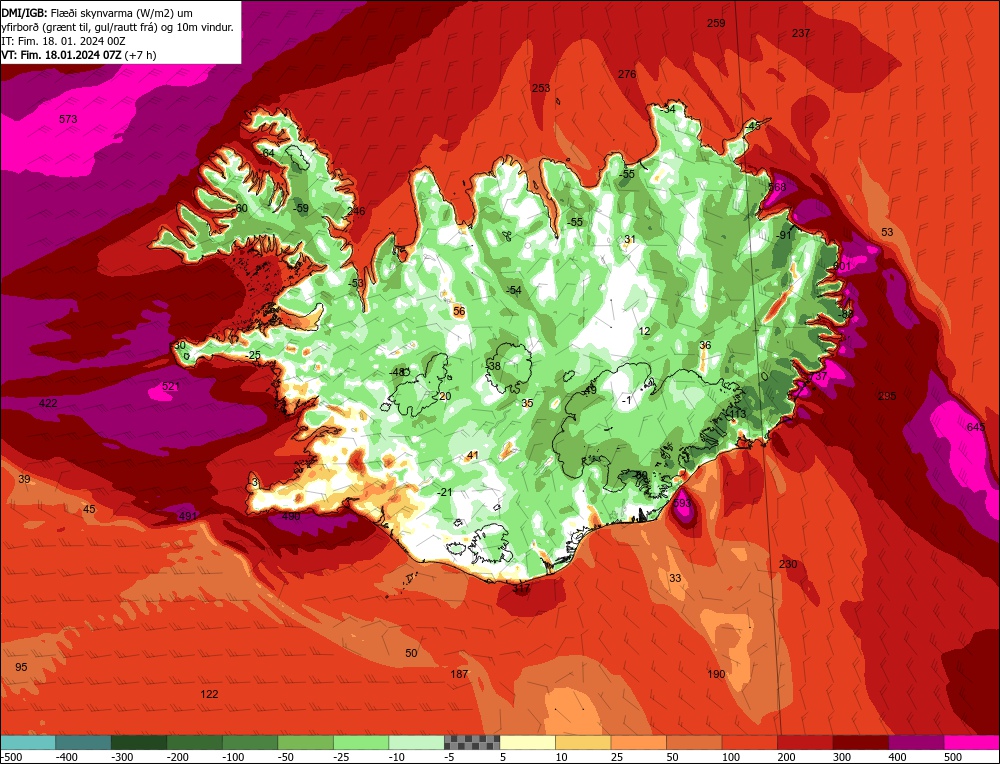
Task: Click the 521 value in the western bay
Action: [170, 386]
